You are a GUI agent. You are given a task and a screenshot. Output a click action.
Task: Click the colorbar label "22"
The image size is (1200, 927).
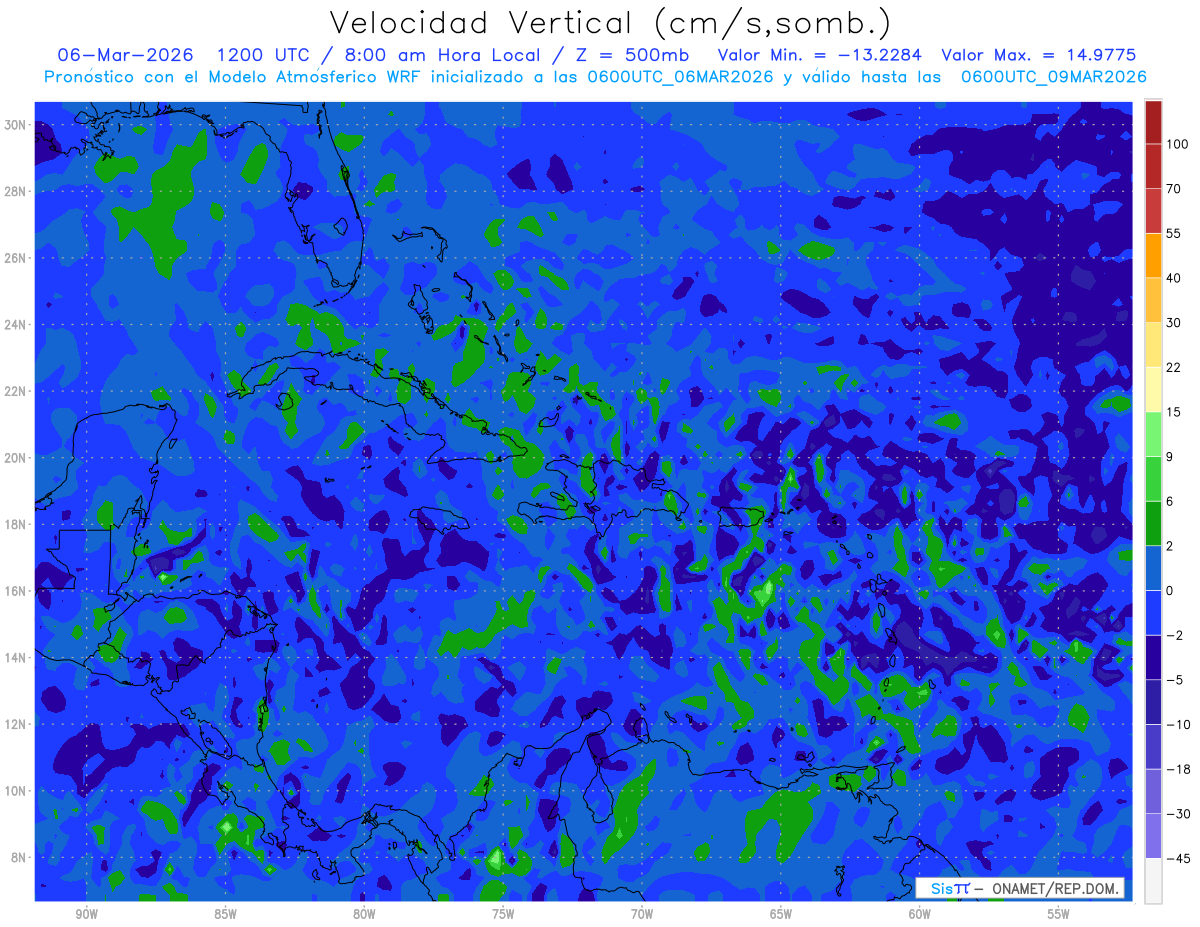tap(1174, 367)
